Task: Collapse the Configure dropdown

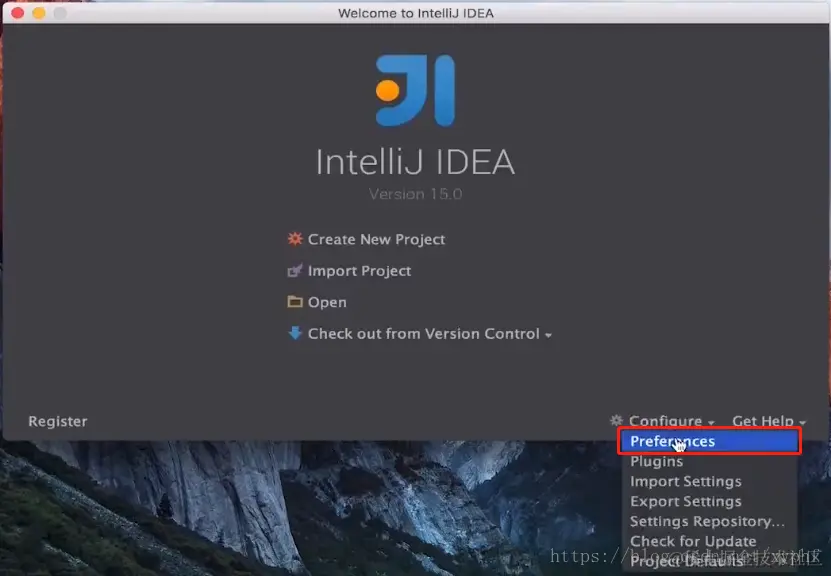Action: (x=671, y=421)
